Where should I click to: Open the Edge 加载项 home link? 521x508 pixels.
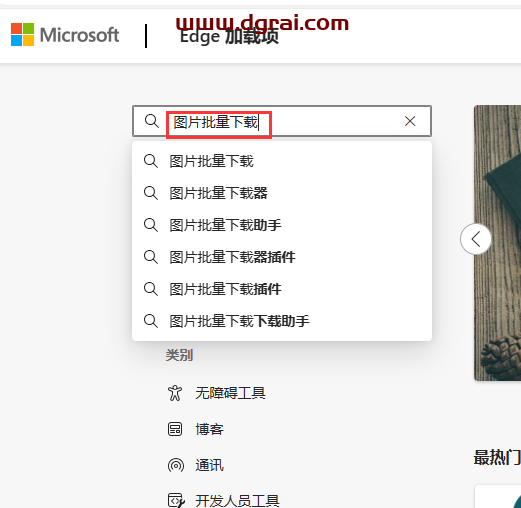tap(229, 36)
